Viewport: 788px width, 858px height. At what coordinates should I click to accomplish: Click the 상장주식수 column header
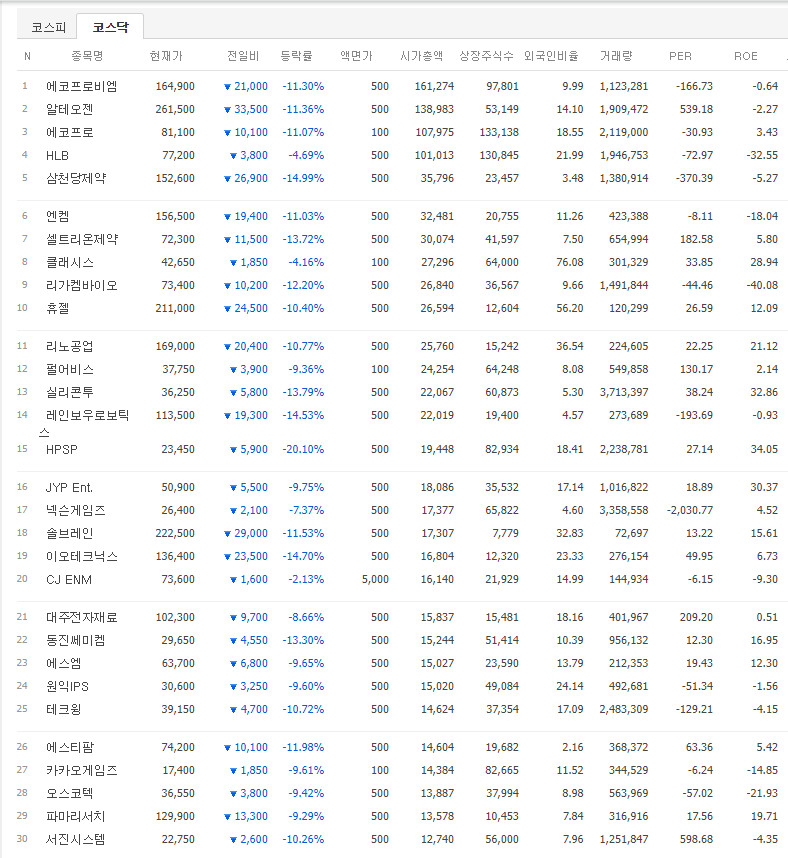486,56
